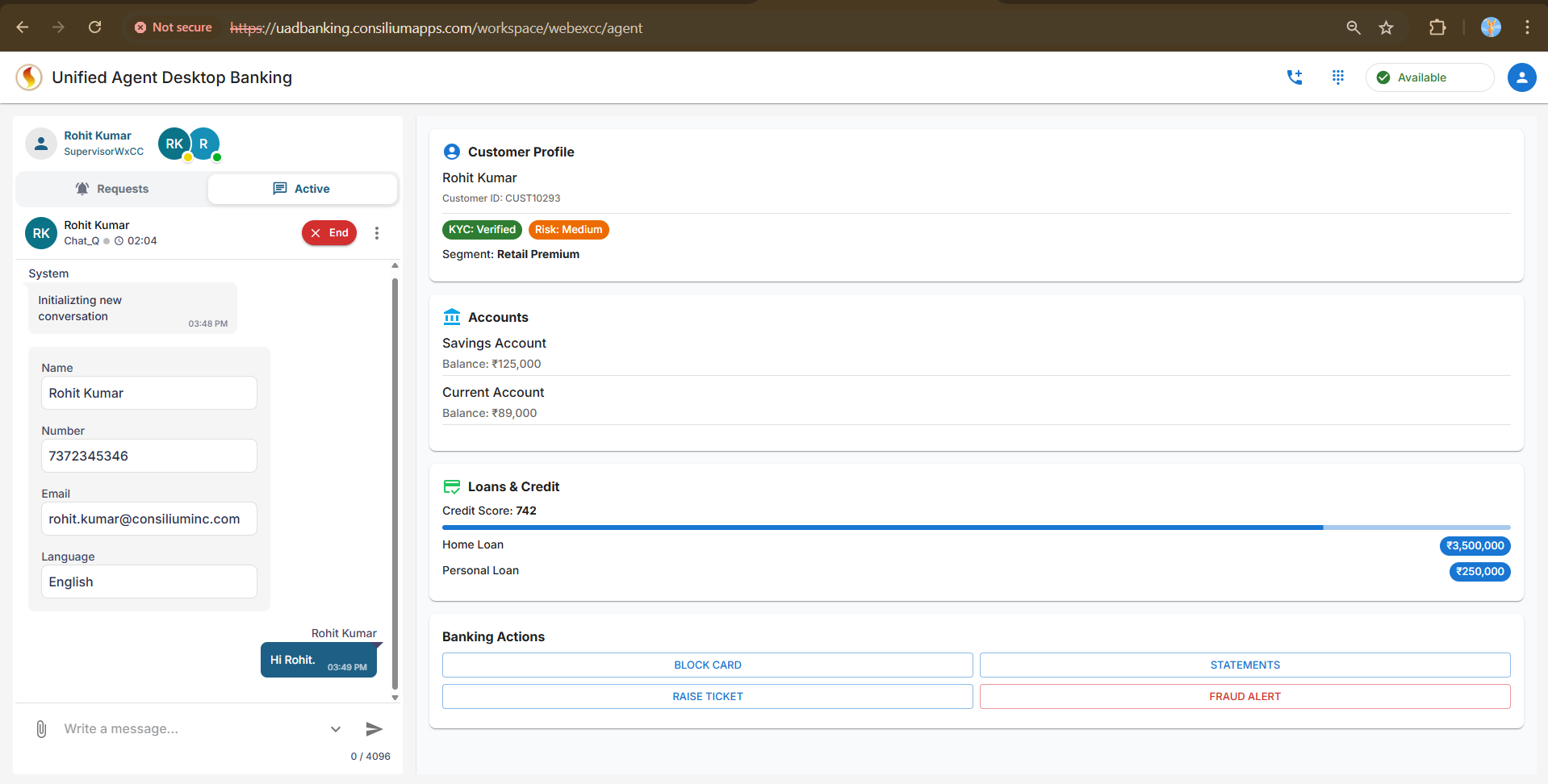Open the Available status dropdown
The width and height of the screenshot is (1548, 784).
(x=1429, y=77)
